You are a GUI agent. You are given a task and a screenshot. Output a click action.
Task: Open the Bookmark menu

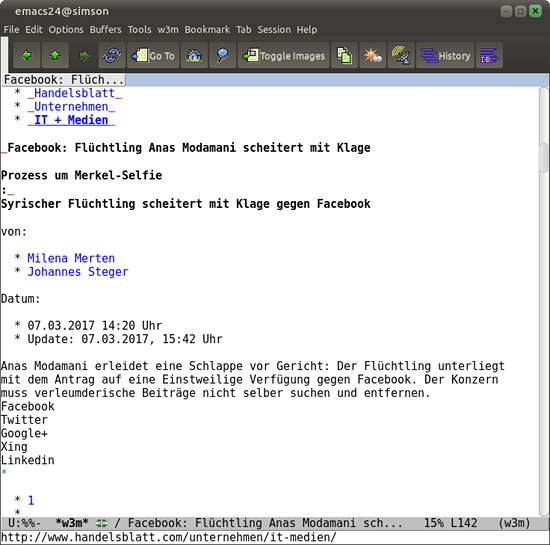click(x=207, y=29)
